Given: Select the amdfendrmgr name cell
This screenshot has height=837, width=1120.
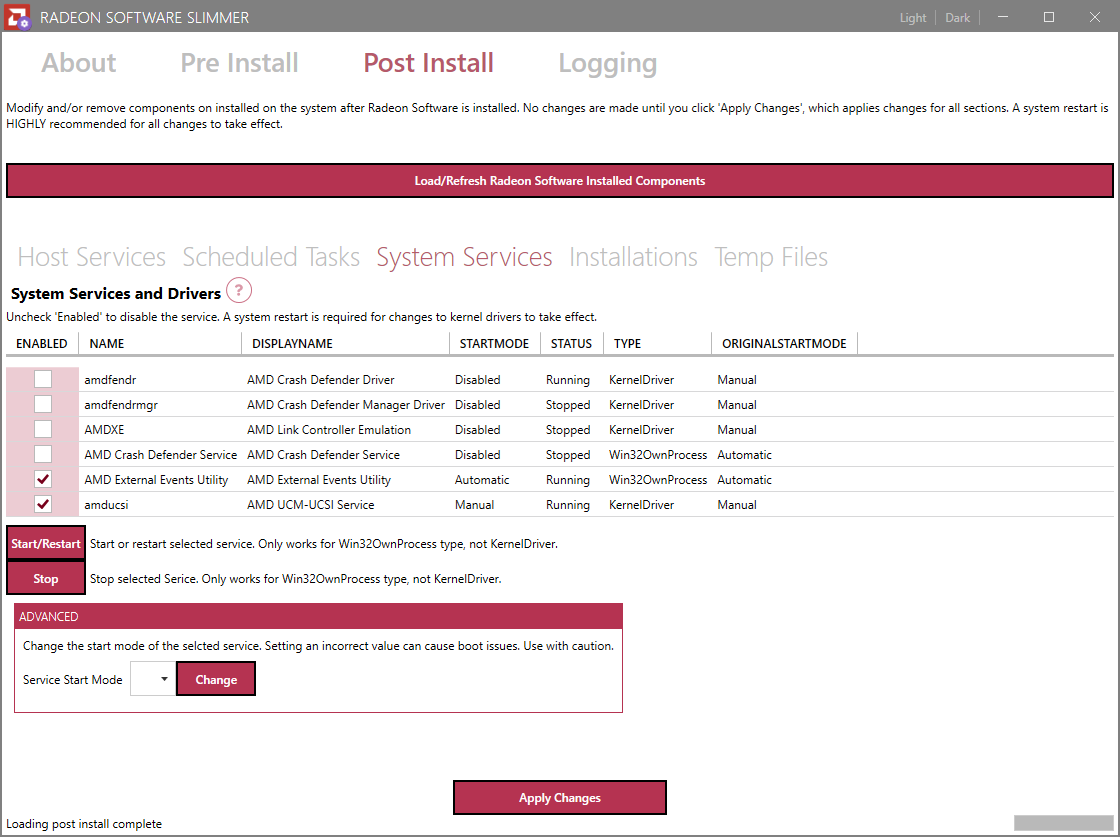Looking at the screenshot, I should pyautogui.click(x=121, y=405).
